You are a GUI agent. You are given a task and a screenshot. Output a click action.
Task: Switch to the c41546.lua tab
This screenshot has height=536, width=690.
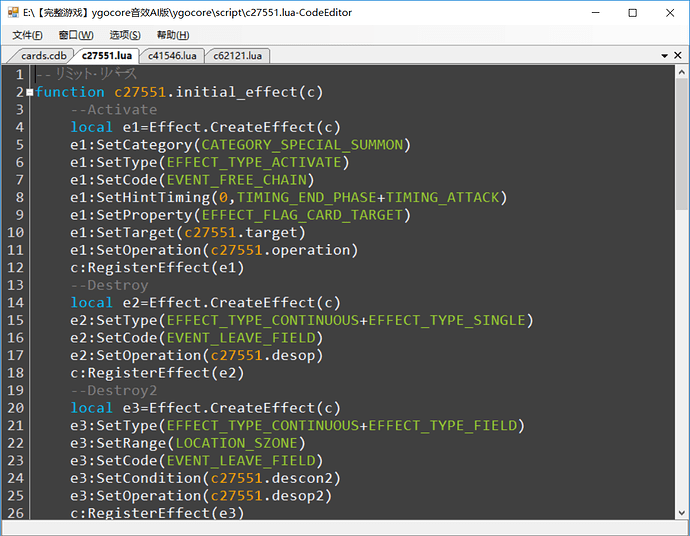(x=172, y=56)
